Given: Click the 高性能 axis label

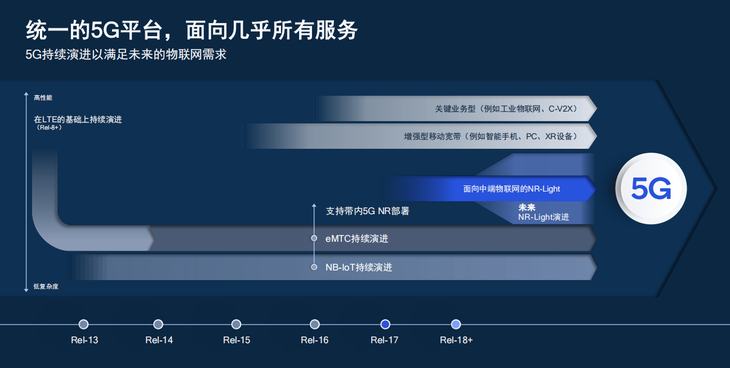Looking at the screenshot, I should coord(43,98).
